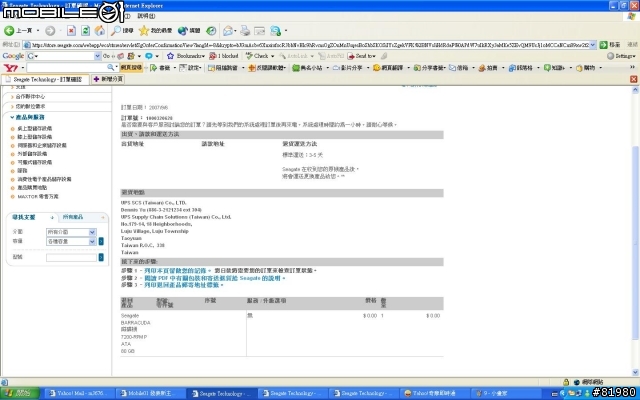The image size is (640, 400).
Task: Open the Back button history dropdown arrow
Action: 38,31
